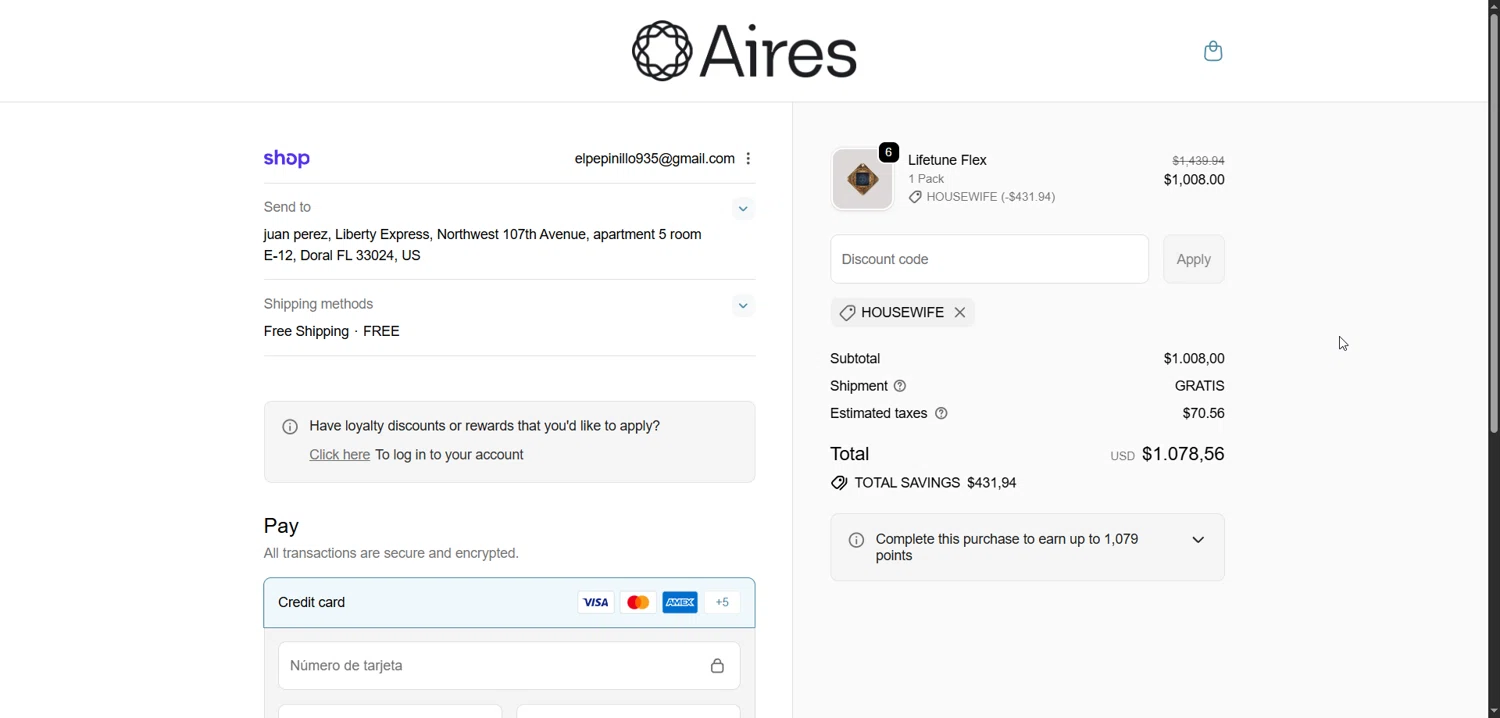Click the HOUSEWIFE tag icon chip

tap(847, 314)
